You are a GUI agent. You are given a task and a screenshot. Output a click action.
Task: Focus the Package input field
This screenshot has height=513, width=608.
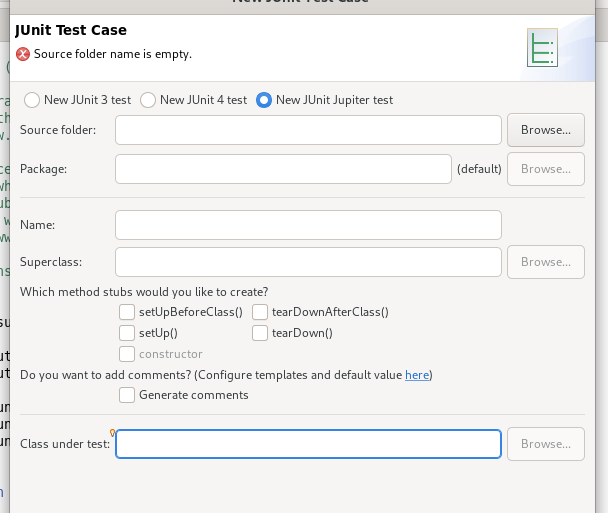(x=283, y=169)
